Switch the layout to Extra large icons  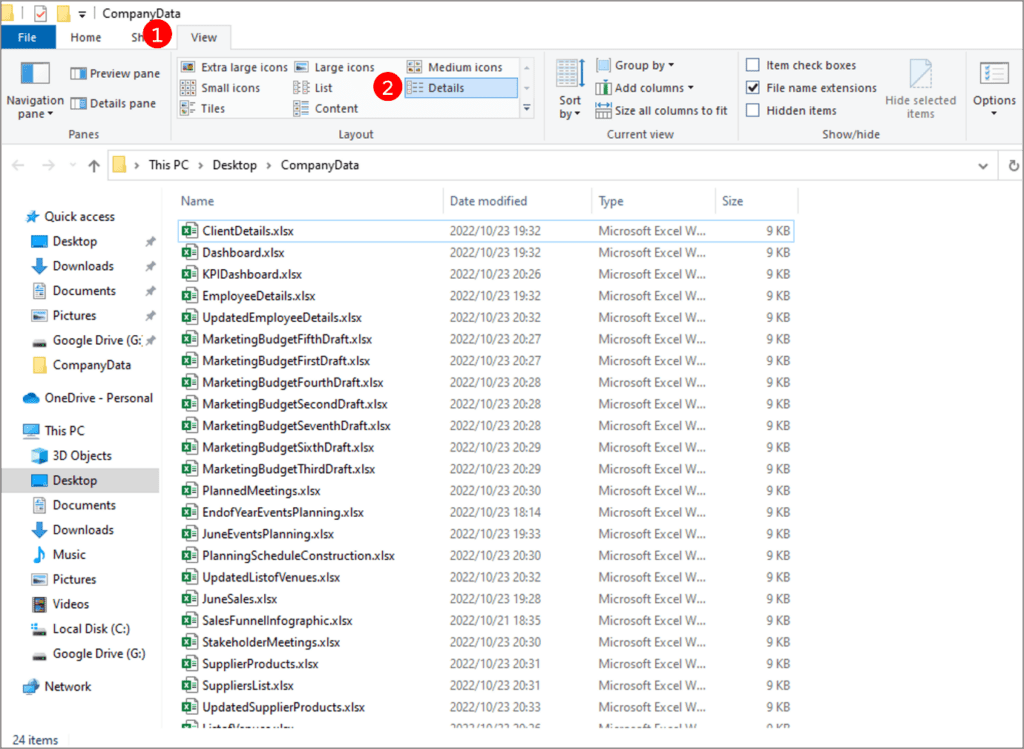click(x=240, y=66)
